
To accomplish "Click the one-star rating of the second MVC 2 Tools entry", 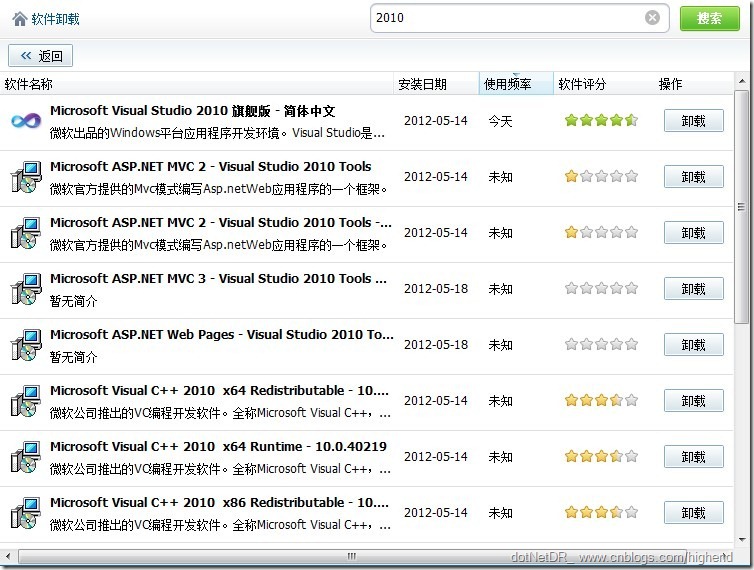I will click(x=601, y=232).
